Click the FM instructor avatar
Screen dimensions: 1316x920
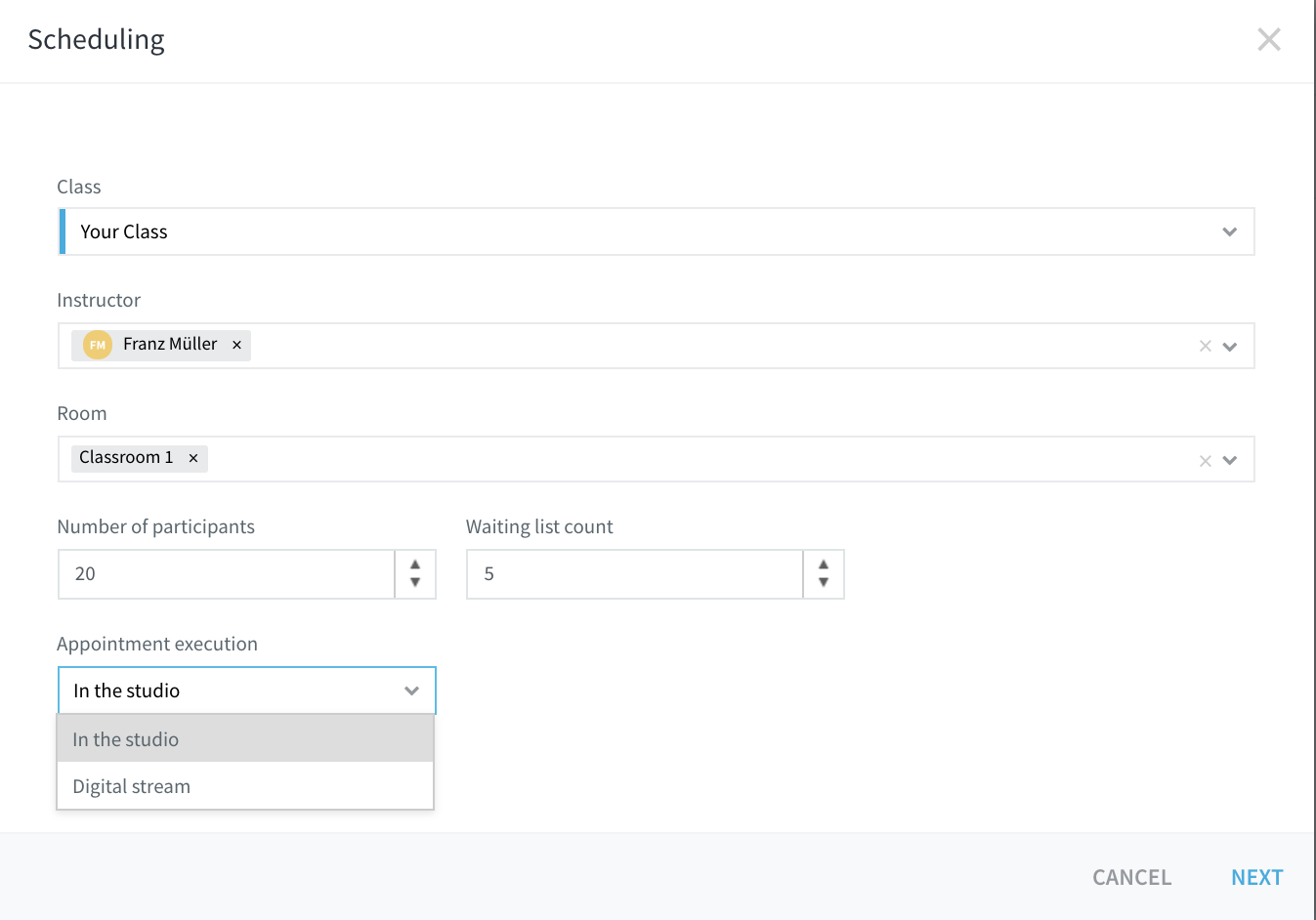[x=98, y=345]
